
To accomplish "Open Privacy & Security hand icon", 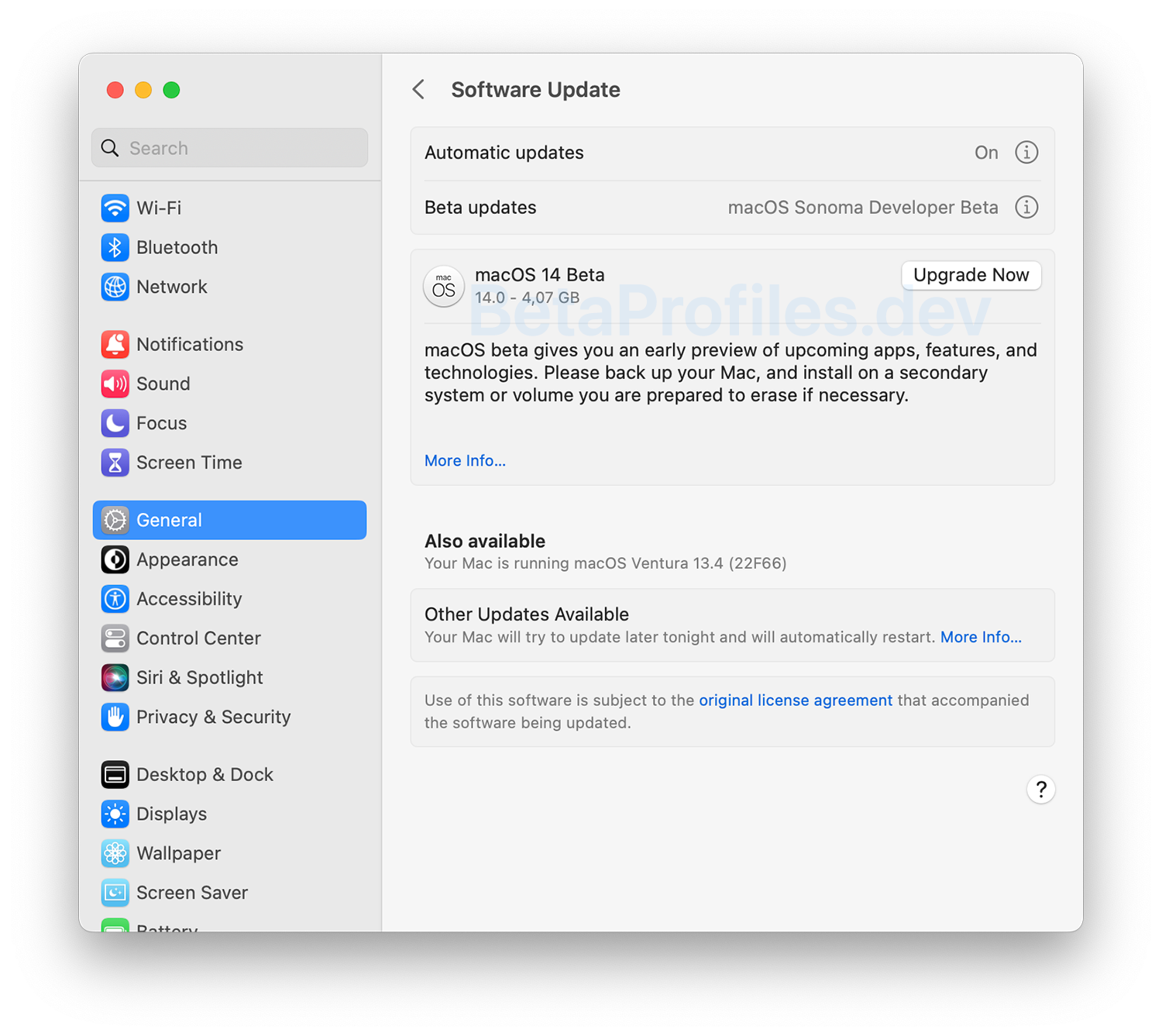I will [115, 717].
